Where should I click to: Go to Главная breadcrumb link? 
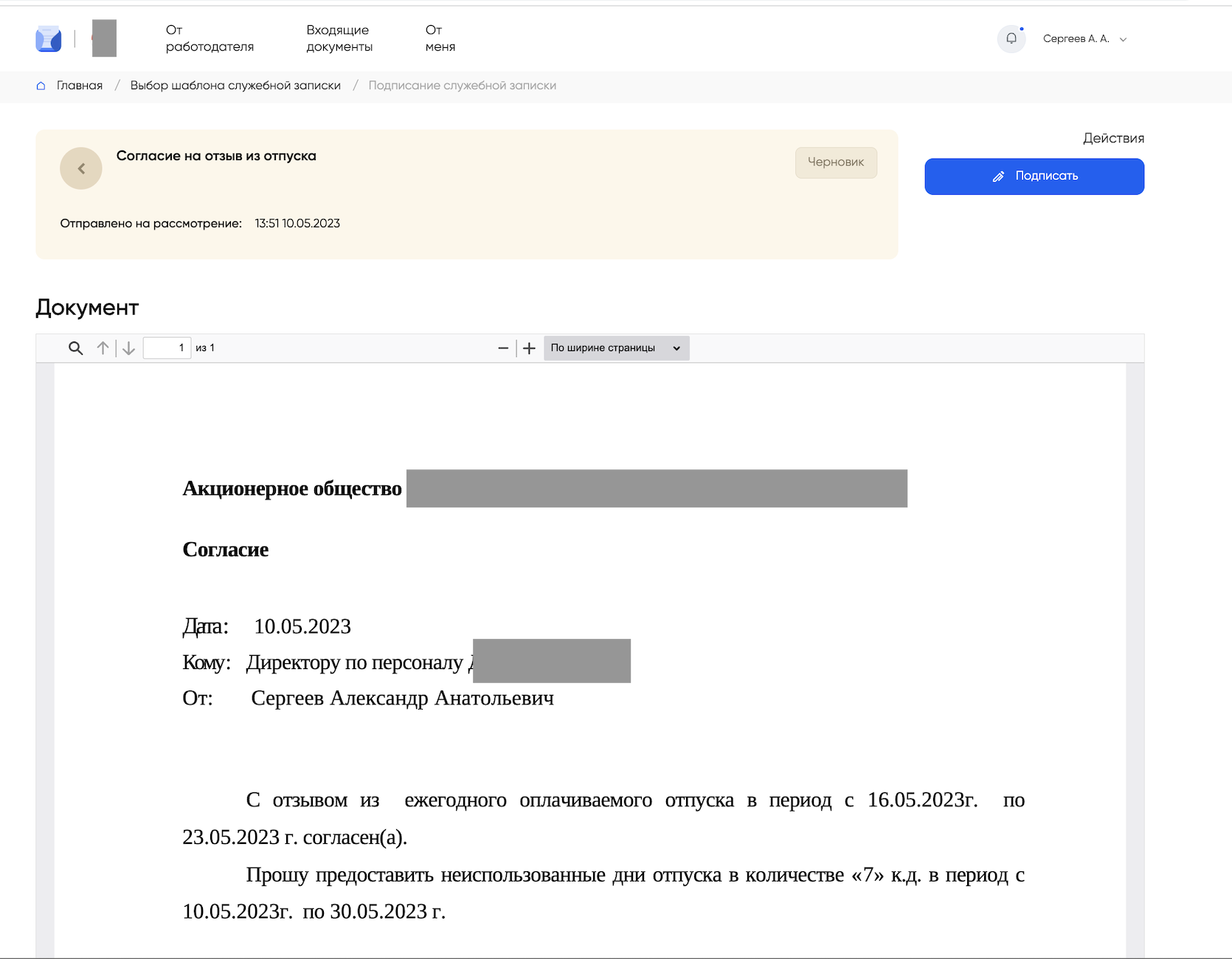80,86
